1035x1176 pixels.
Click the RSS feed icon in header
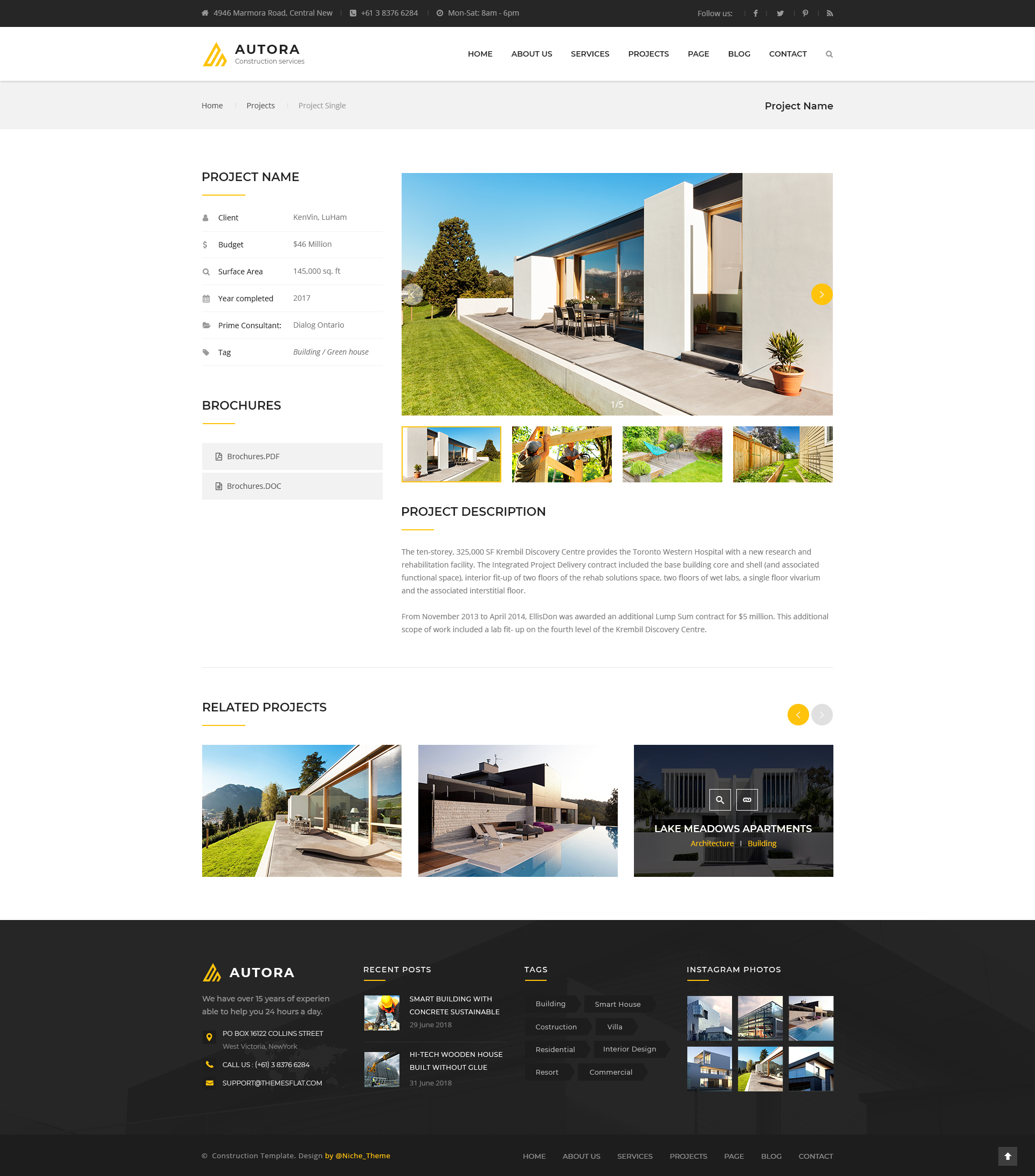(828, 13)
